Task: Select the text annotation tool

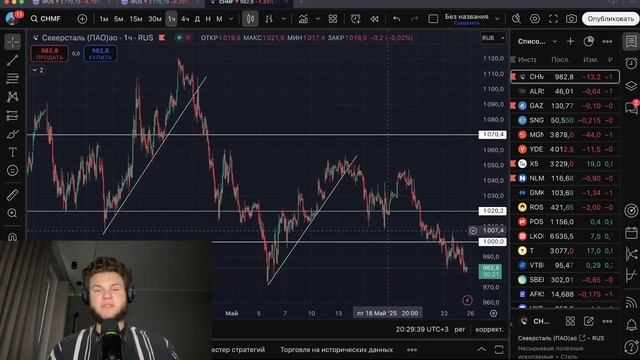Action: (x=13, y=152)
